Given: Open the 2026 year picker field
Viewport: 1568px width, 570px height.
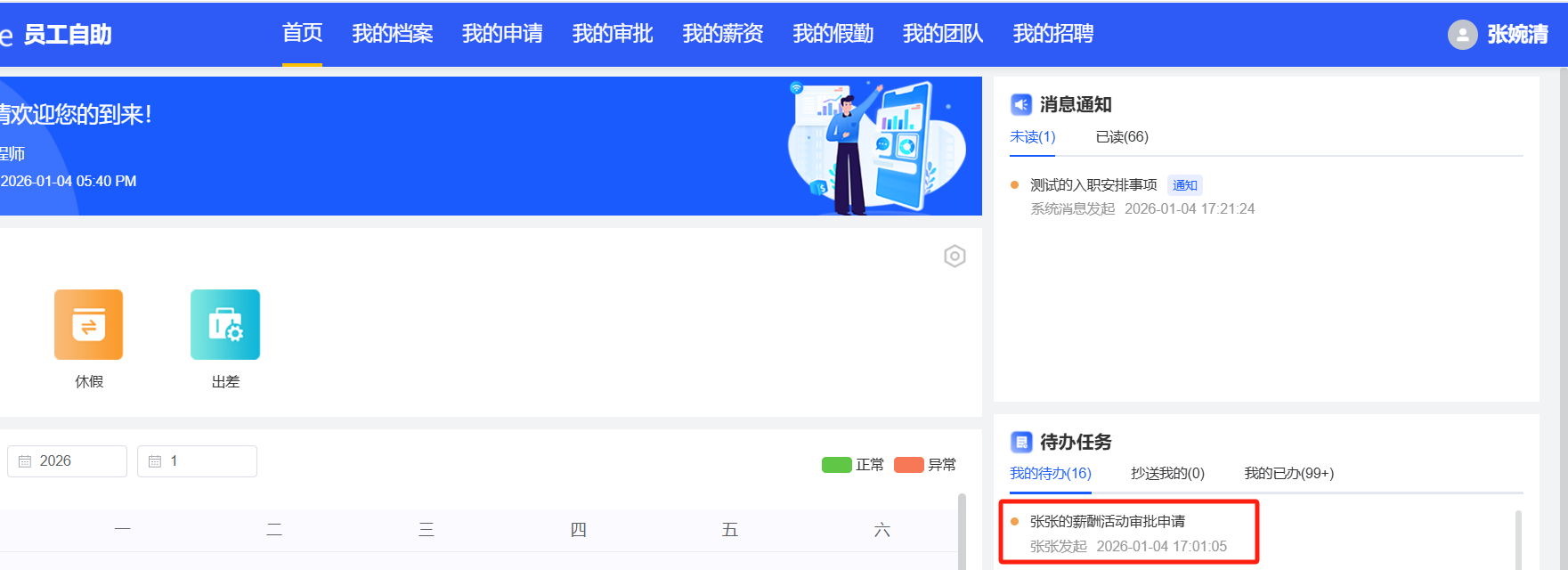Looking at the screenshot, I should tap(67, 461).
